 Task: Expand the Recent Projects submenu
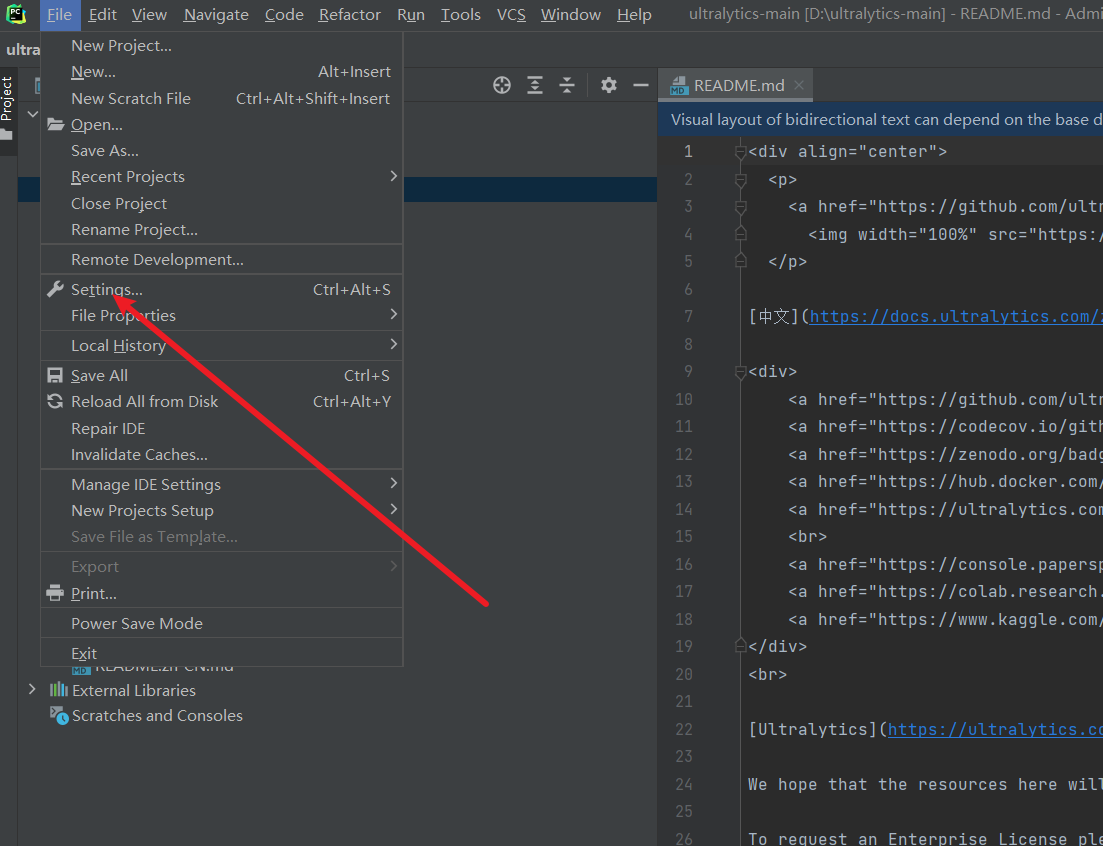(394, 177)
